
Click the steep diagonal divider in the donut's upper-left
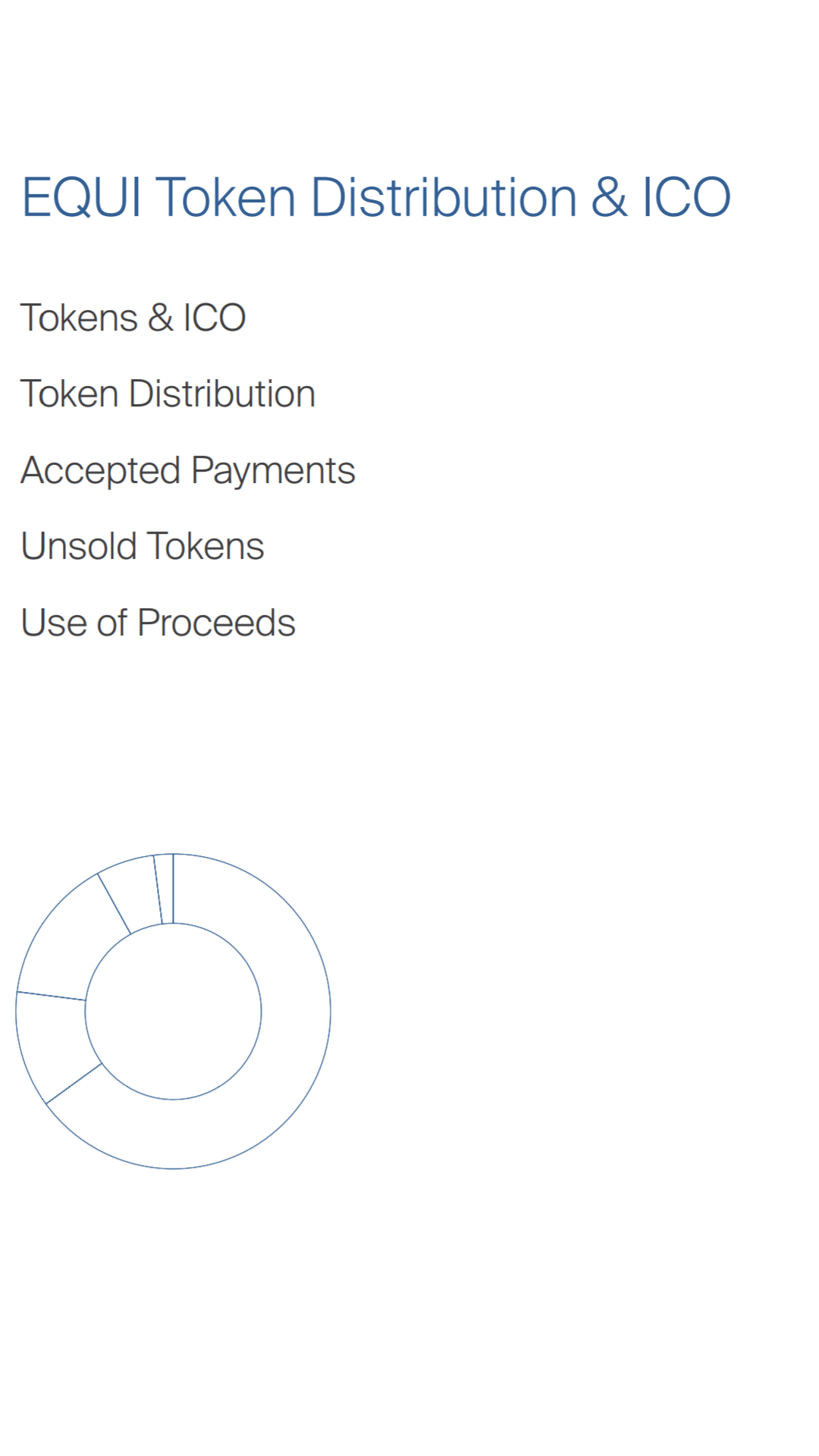114,903
